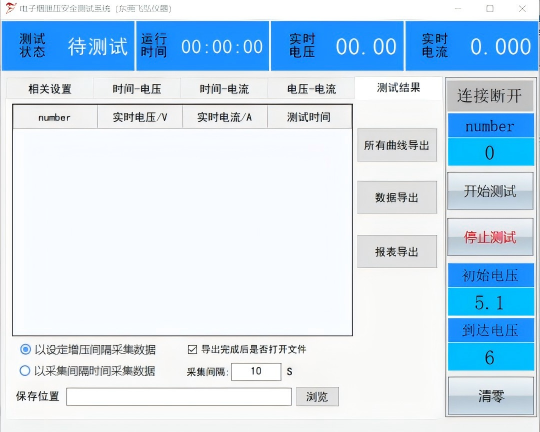Start testing with 开始测试 button
Image resolution: width=540 pixels, height=432 pixels.
(x=490, y=191)
